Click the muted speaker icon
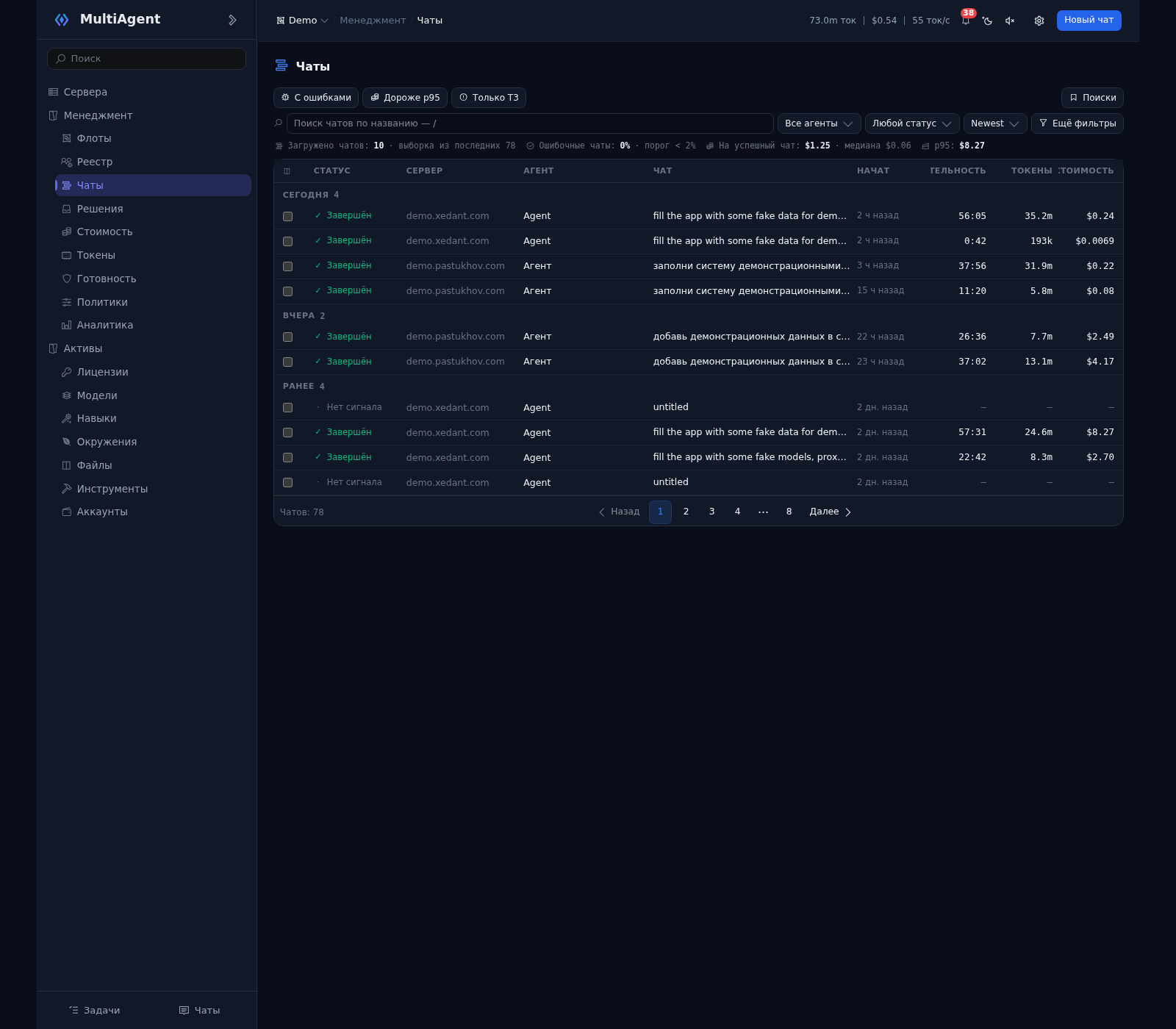 1010,21
